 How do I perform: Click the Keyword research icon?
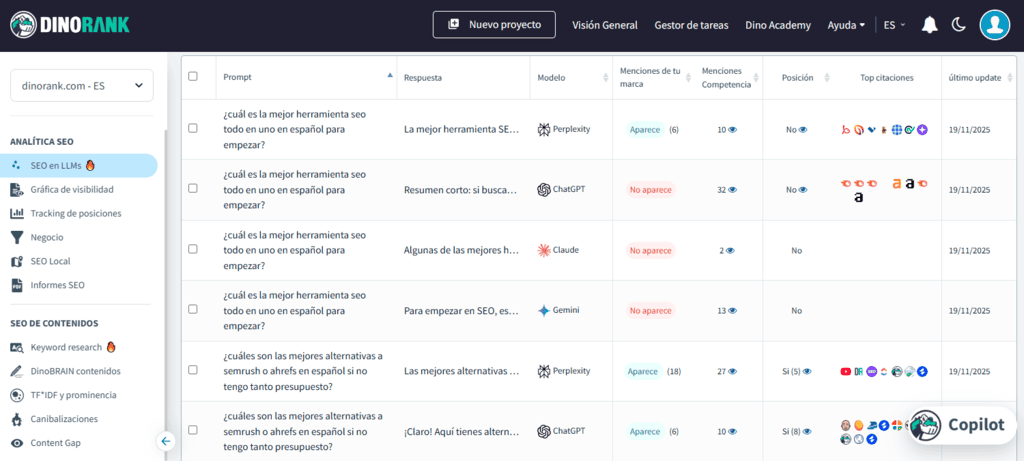[x=17, y=347]
